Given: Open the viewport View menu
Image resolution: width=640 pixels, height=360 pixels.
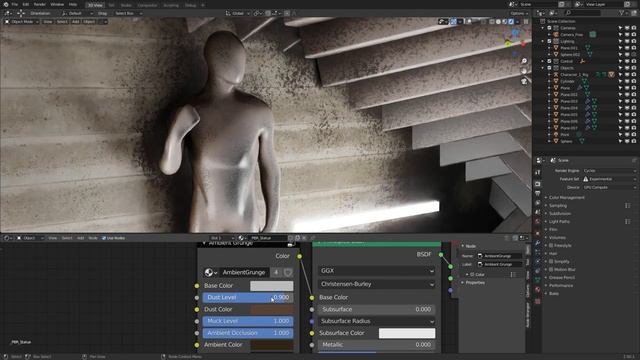Looking at the screenshot, I should point(48,22).
